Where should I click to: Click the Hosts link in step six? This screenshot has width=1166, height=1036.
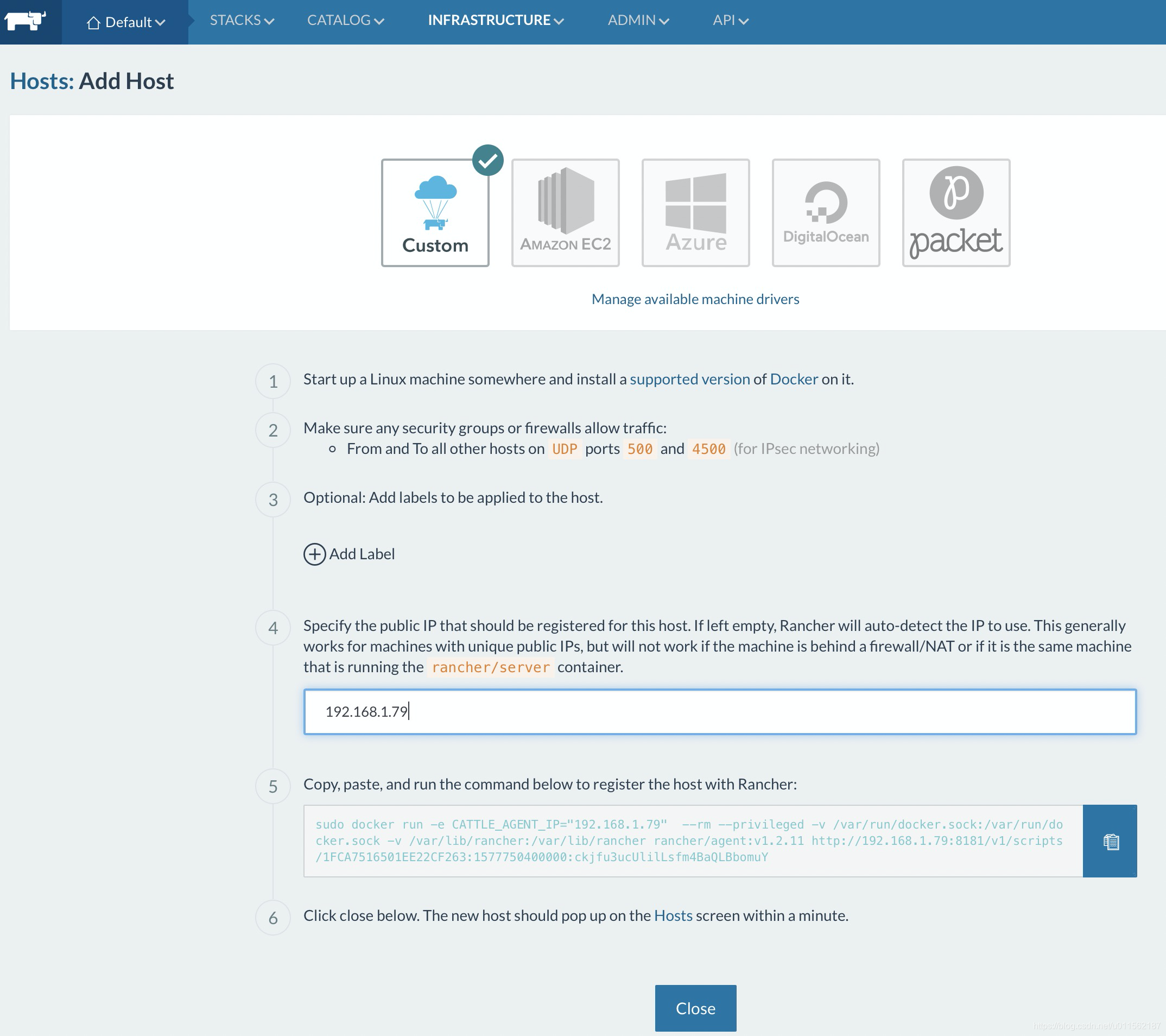pyautogui.click(x=673, y=915)
